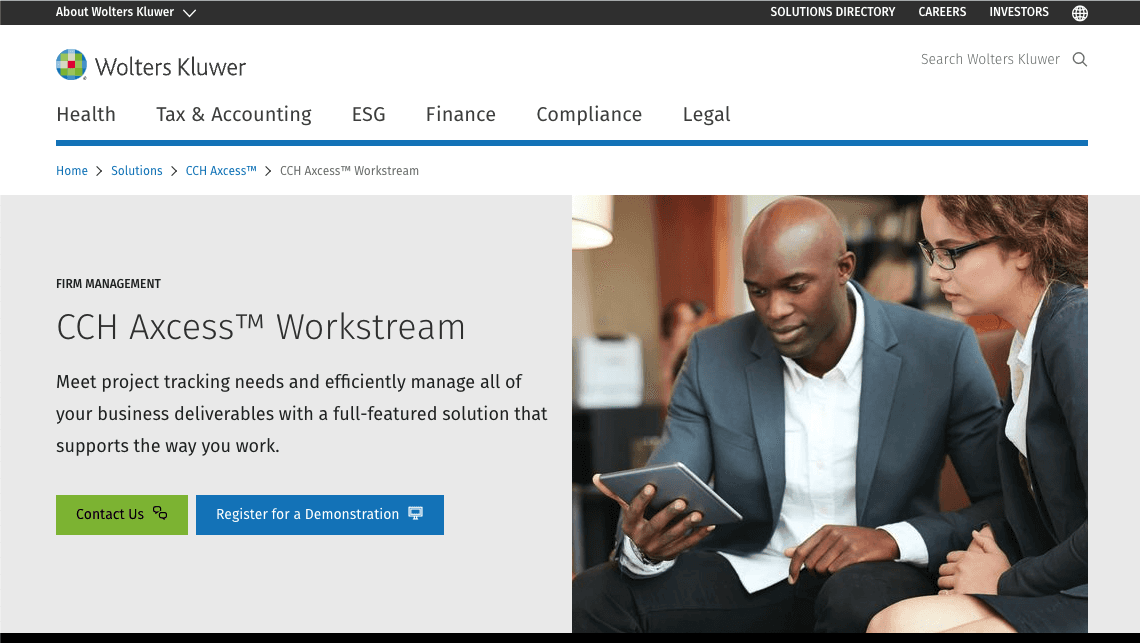Click the search magnifier icon

point(1080,60)
